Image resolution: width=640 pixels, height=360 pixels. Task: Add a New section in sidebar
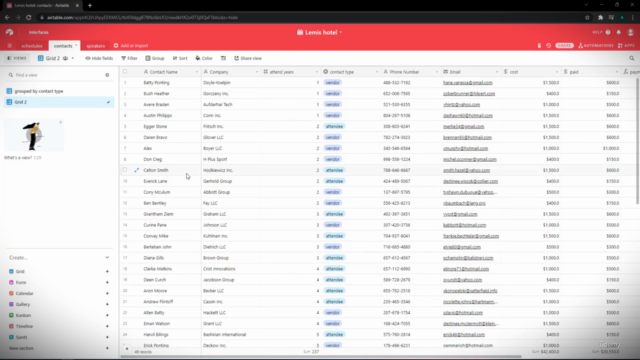point(60,349)
